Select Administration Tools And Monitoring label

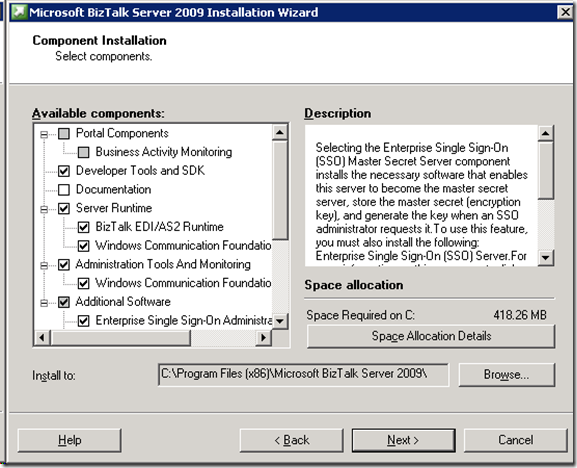click(163, 265)
